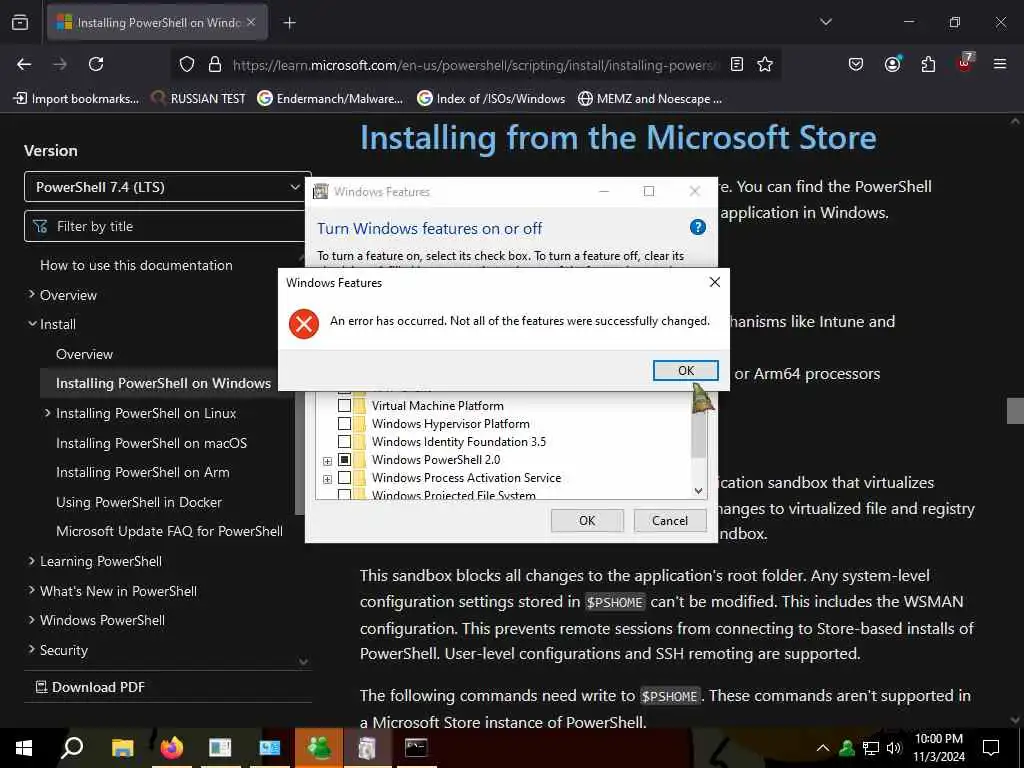Image resolution: width=1024 pixels, height=768 pixels.
Task: Open the Firefox hamburger menu
Action: (1000, 64)
